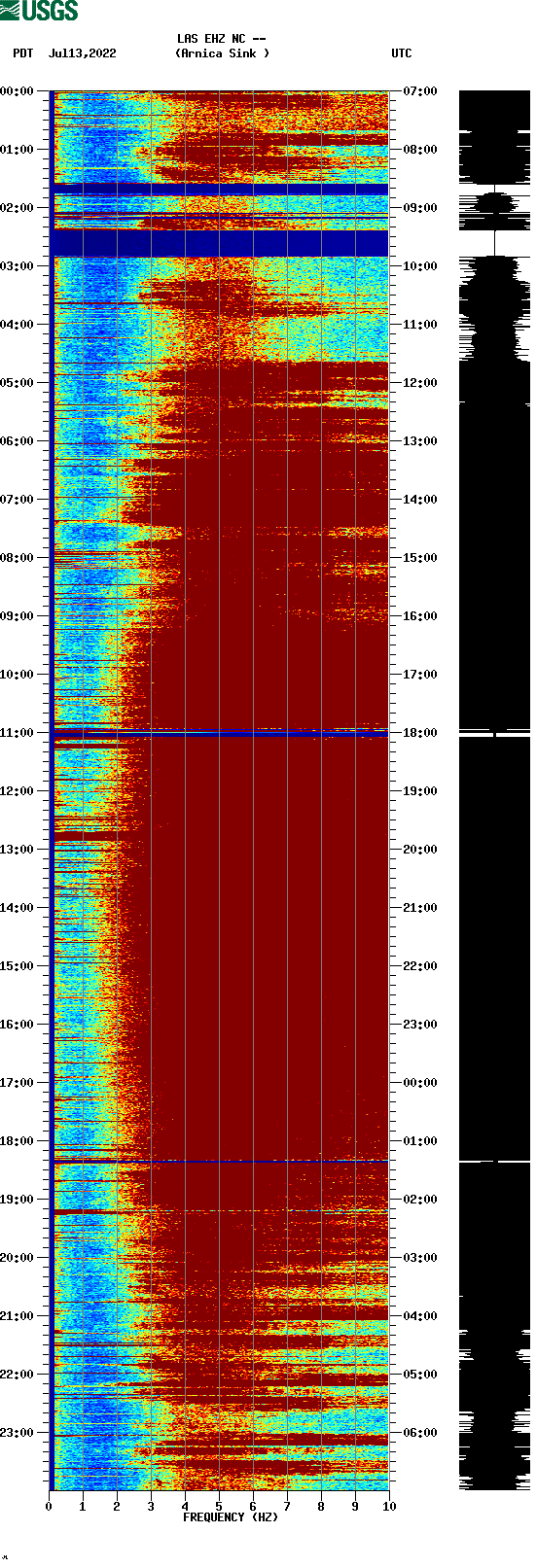
Task: Click the blue data-gap band after 02:00 PDT
Action: point(220,242)
